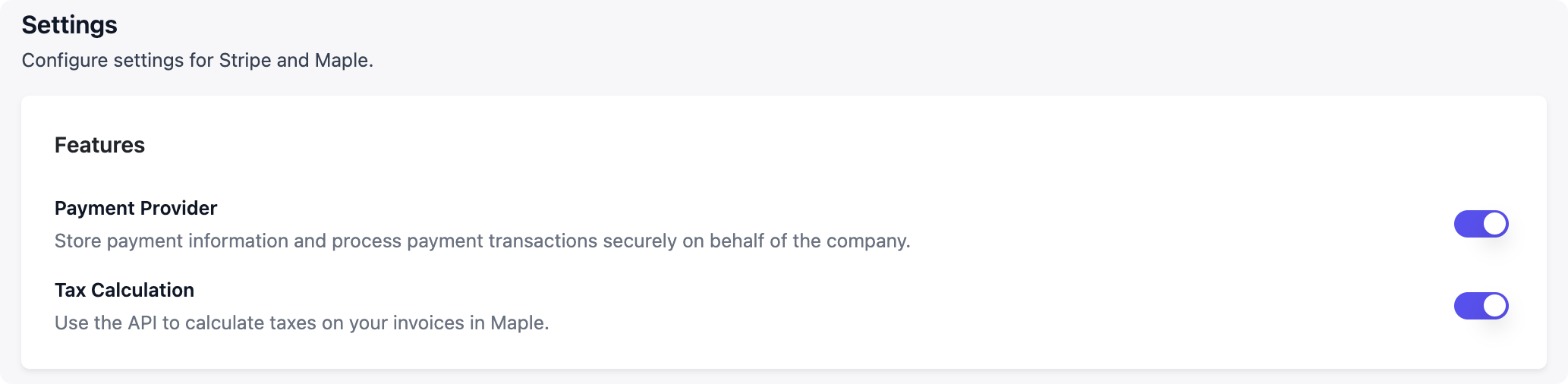
Task: Turn off the Tax Calculation switch
Action: point(1480,306)
